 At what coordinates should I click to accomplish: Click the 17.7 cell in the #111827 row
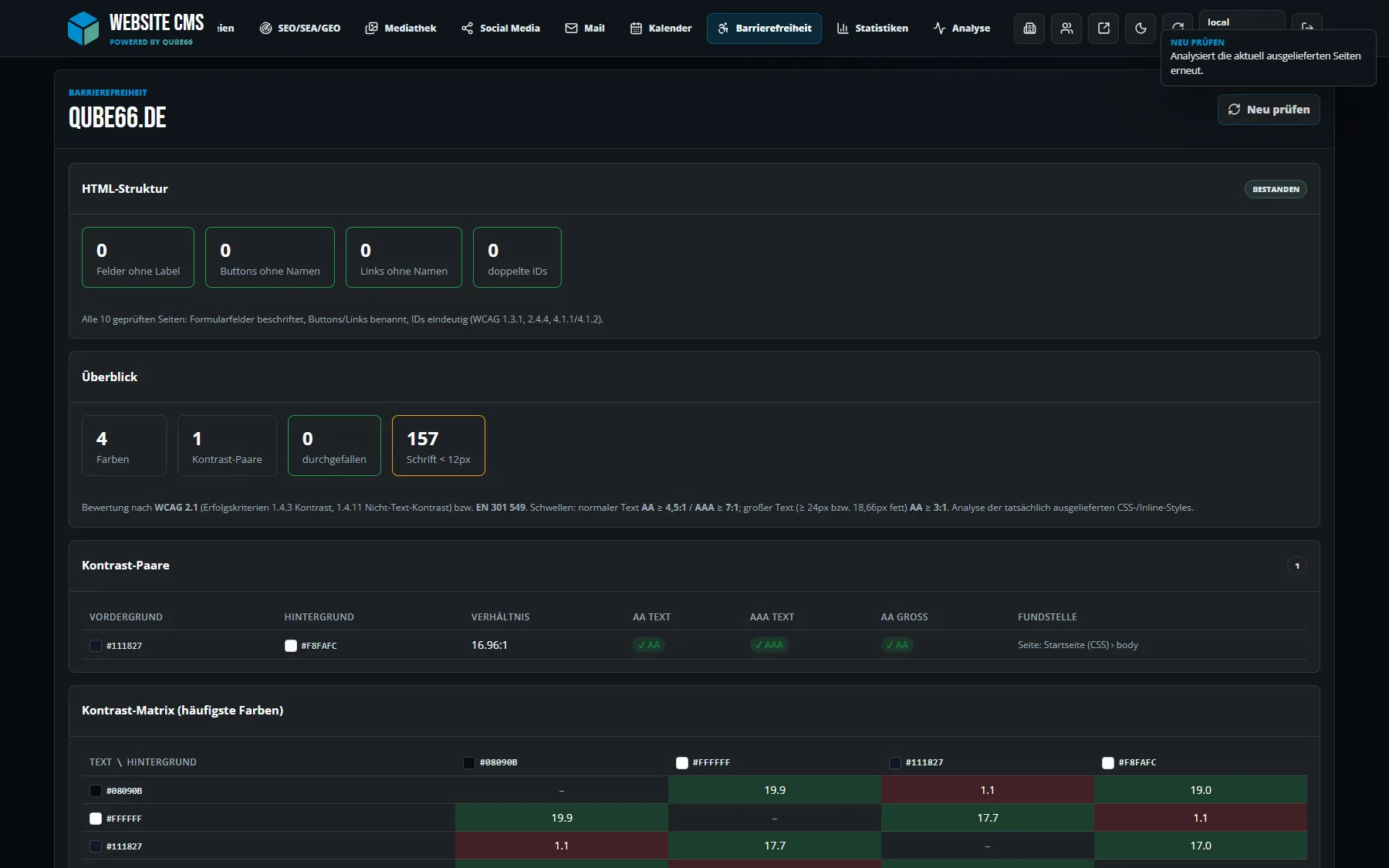pyautogui.click(x=775, y=846)
